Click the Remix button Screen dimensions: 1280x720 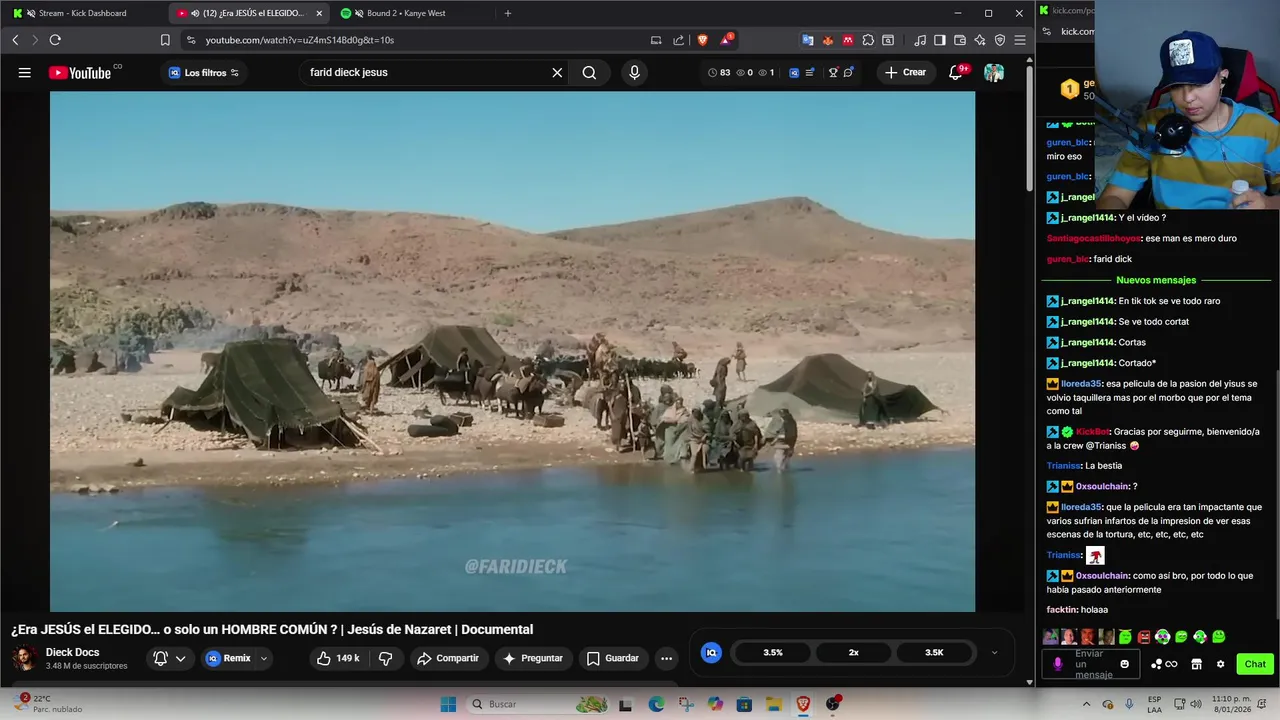pos(228,658)
